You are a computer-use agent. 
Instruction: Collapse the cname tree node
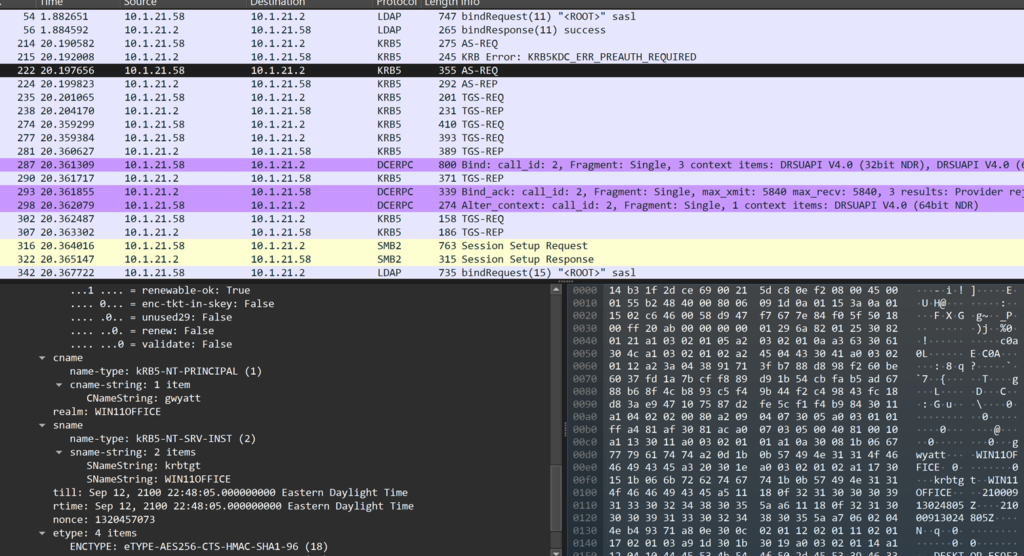(x=41, y=357)
